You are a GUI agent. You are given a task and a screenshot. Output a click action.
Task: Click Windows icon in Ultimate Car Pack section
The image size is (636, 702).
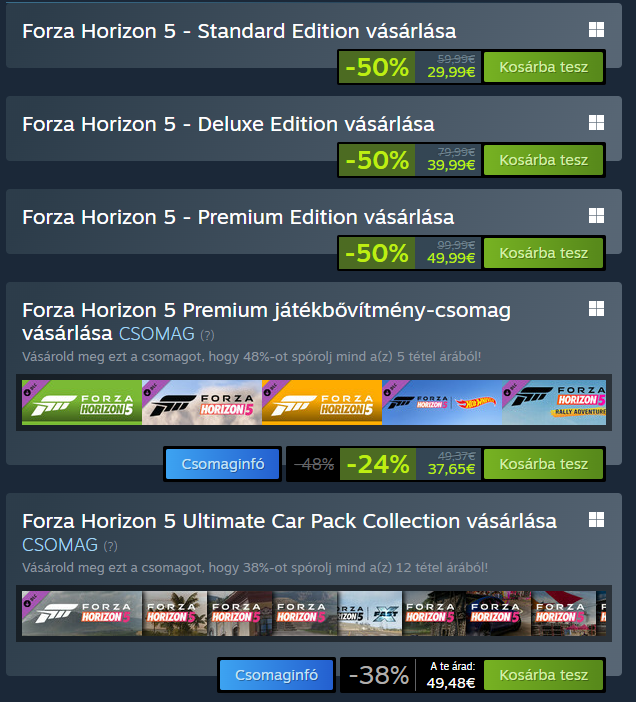pyautogui.click(x=596, y=520)
